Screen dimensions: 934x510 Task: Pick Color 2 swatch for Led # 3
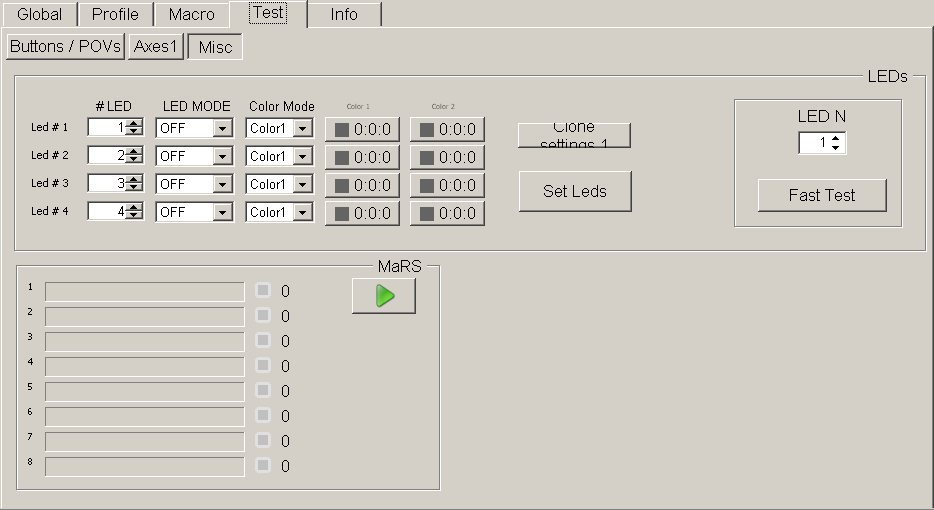(447, 185)
